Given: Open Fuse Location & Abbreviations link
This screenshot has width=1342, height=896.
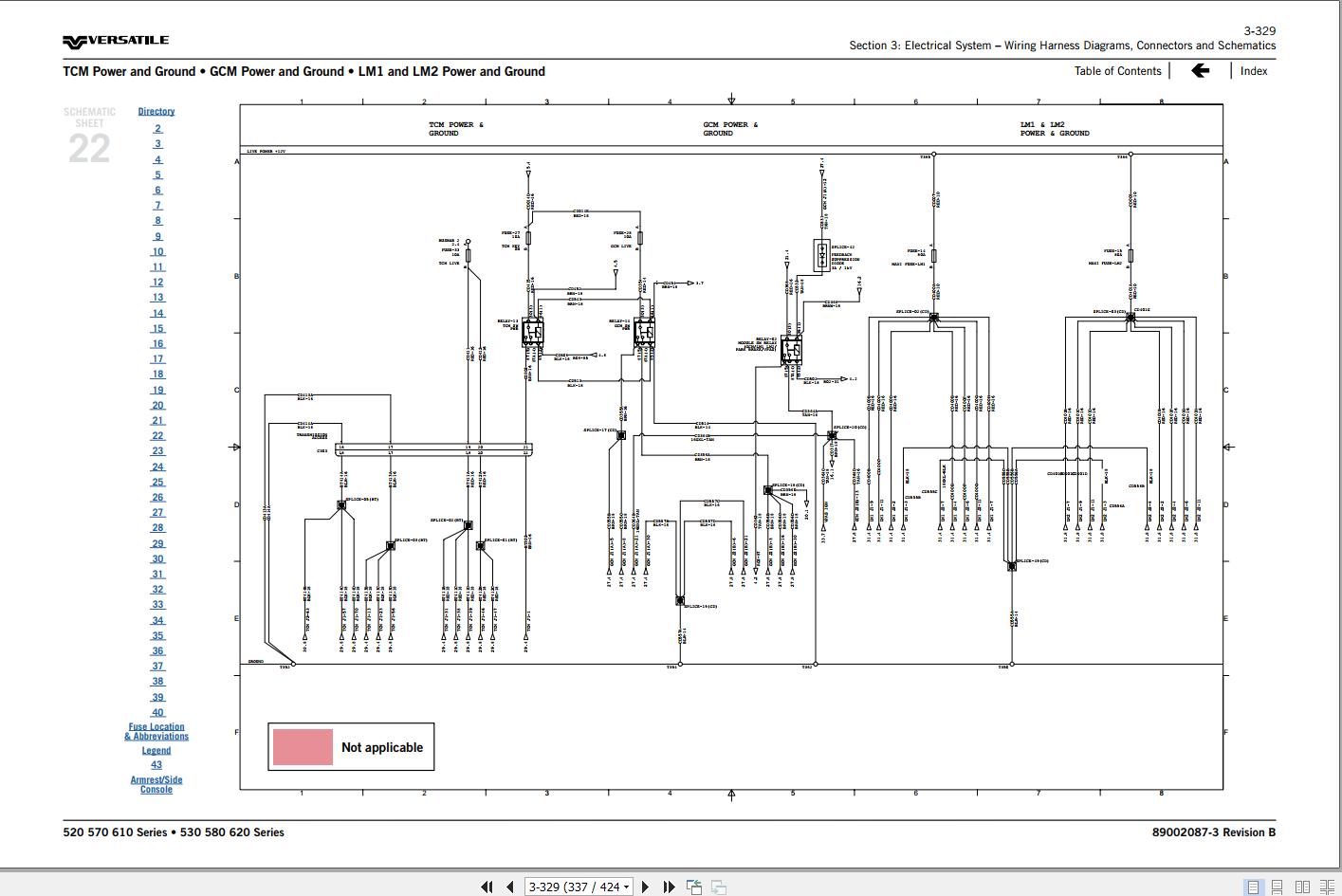Looking at the screenshot, I should coord(156,731).
